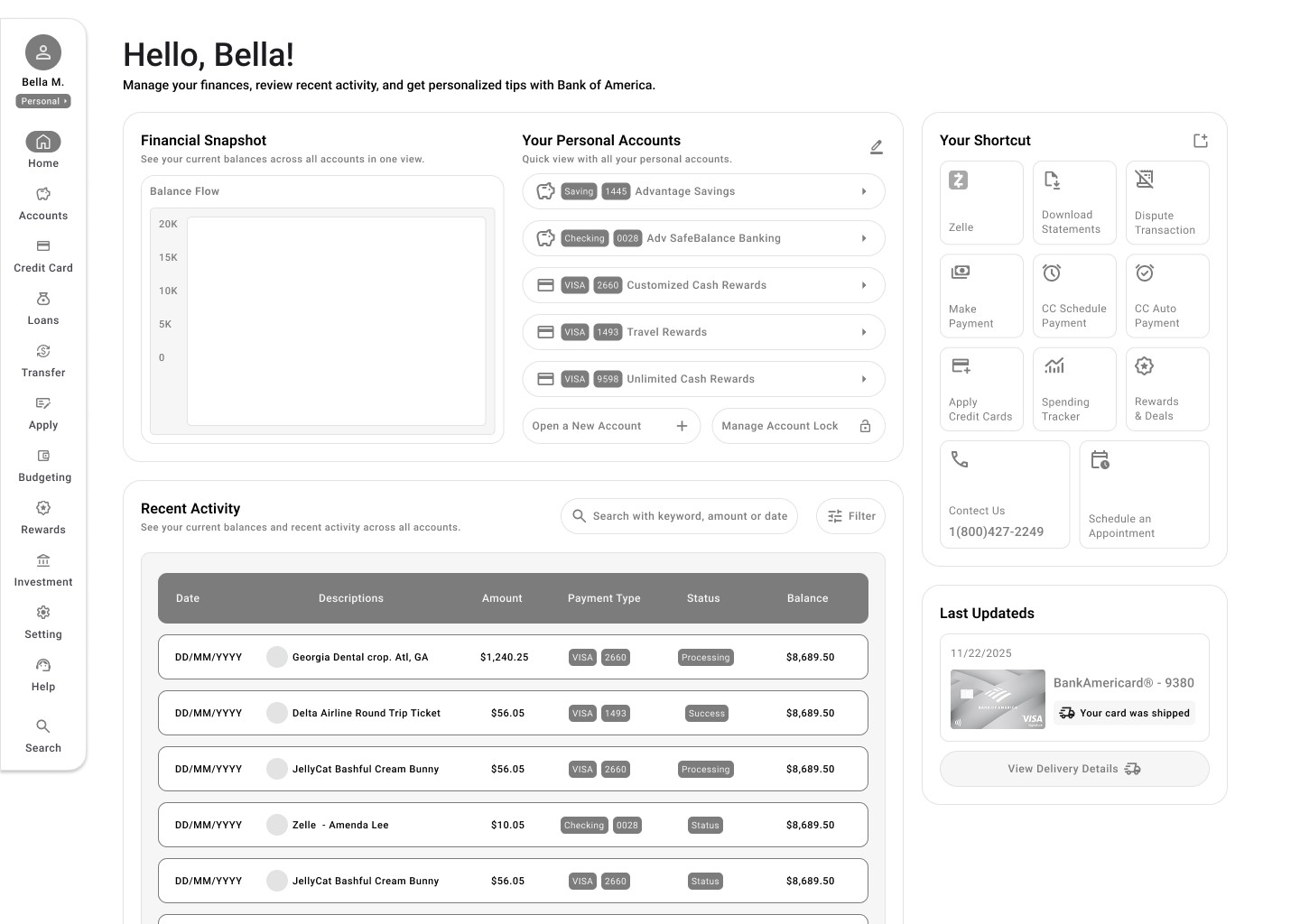Select Apply icon in sidebar

click(x=43, y=403)
